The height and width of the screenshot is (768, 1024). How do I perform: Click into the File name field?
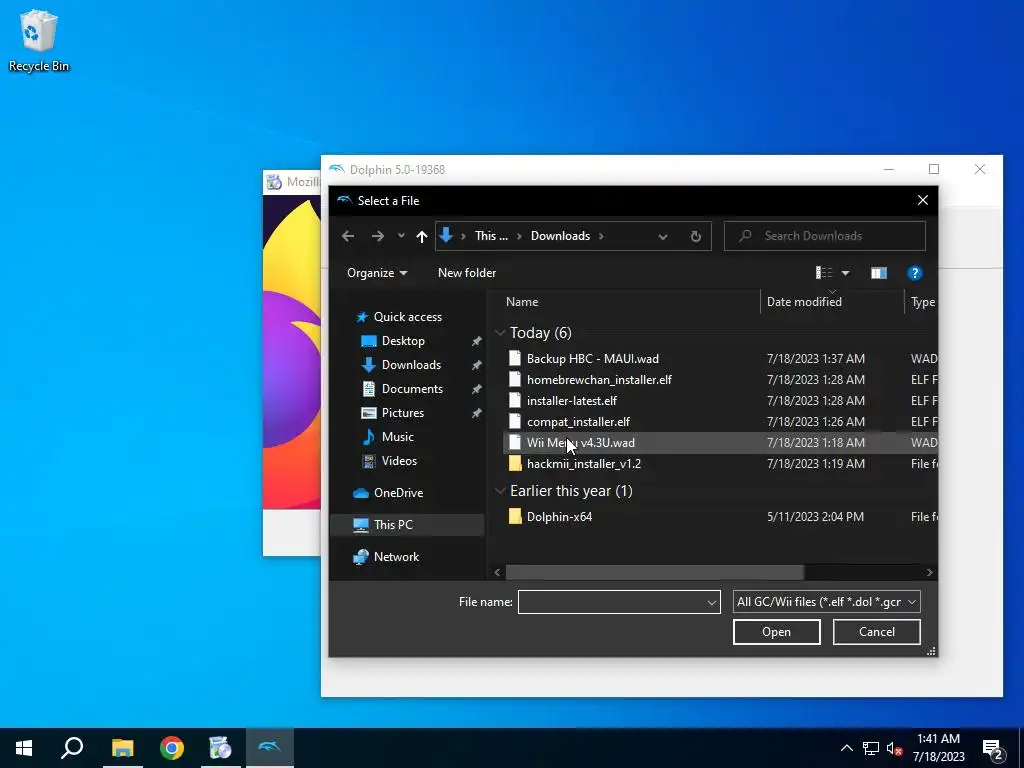pyautogui.click(x=611, y=602)
